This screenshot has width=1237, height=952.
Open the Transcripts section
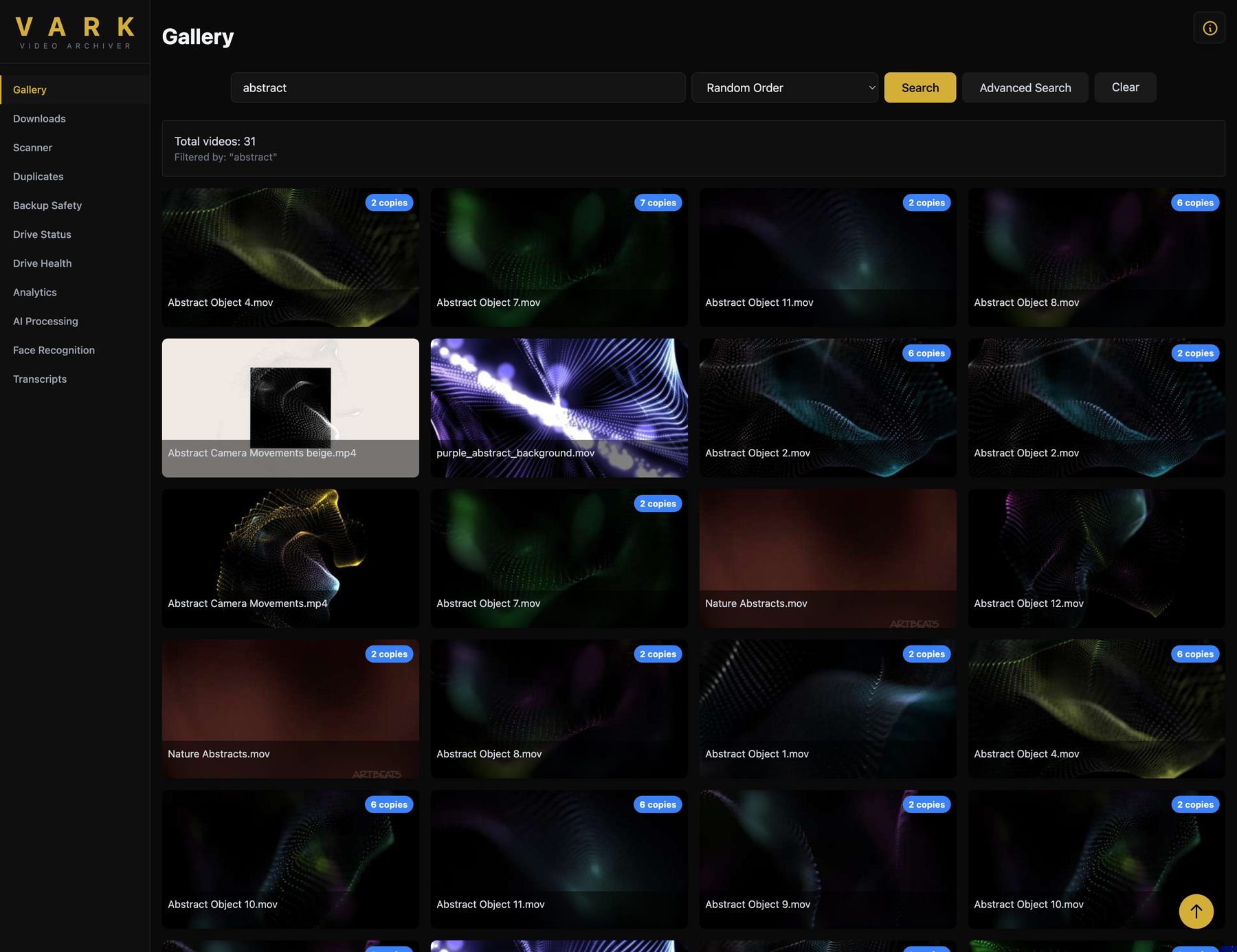coord(40,379)
